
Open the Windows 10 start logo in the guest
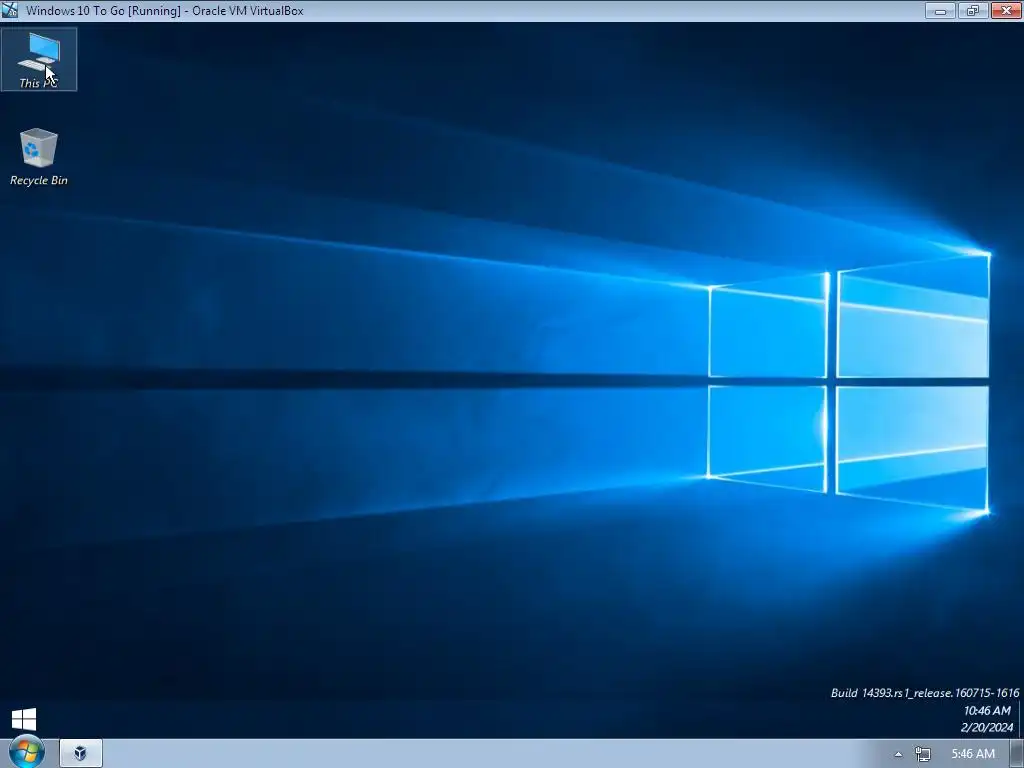[x=24, y=719]
